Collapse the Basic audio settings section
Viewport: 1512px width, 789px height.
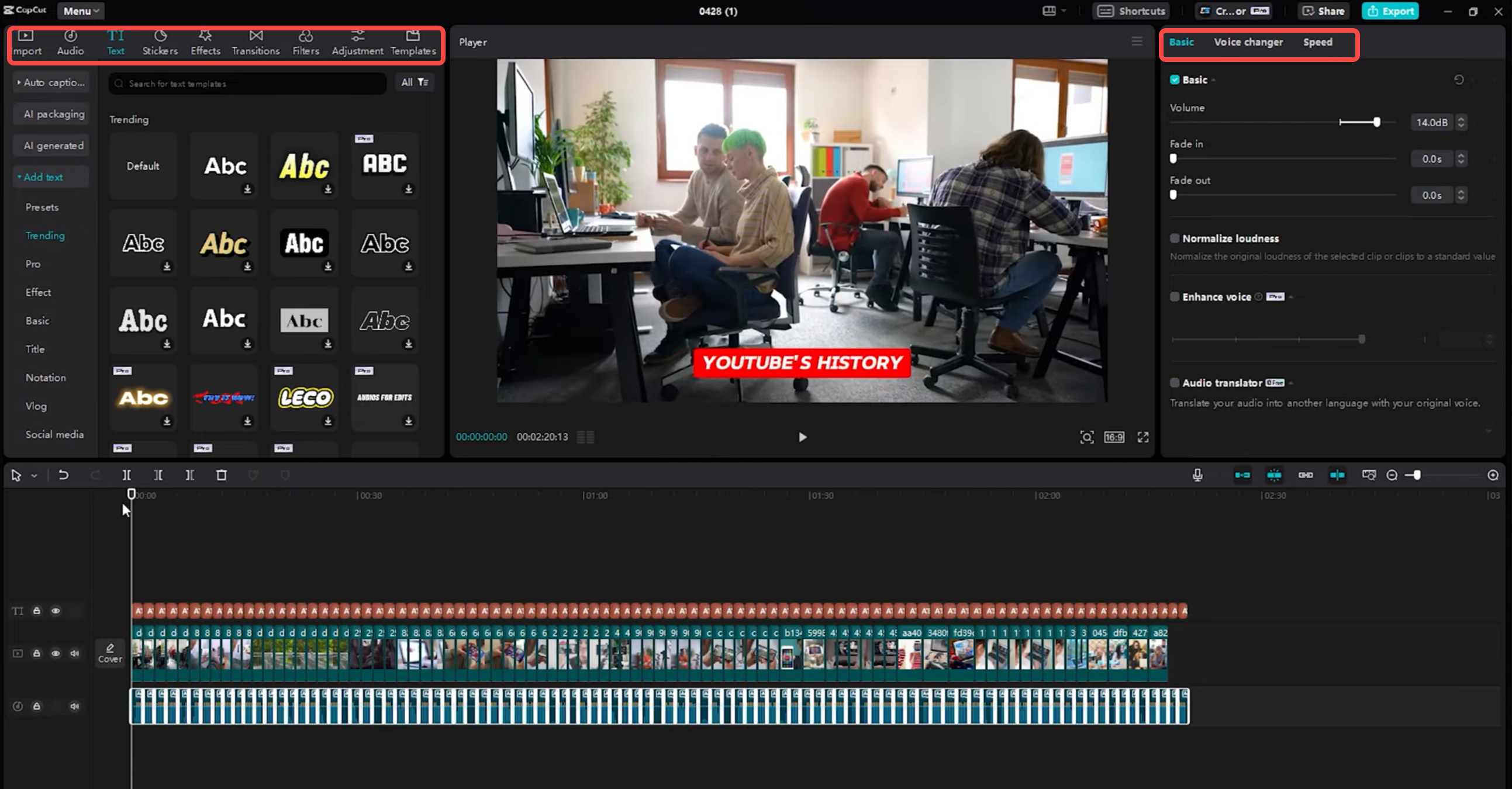[1214, 80]
